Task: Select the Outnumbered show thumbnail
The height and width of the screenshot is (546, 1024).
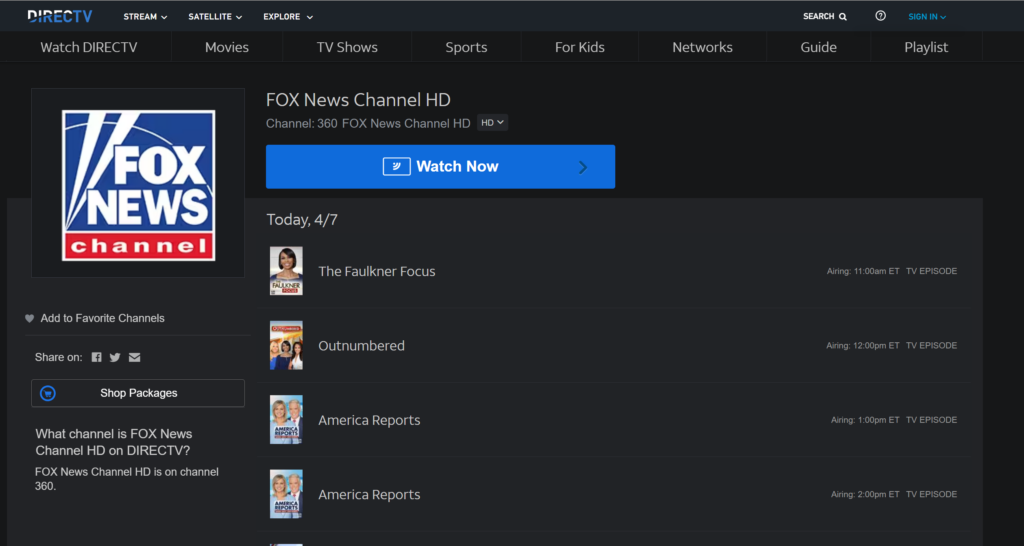Action: pos(286,345)
